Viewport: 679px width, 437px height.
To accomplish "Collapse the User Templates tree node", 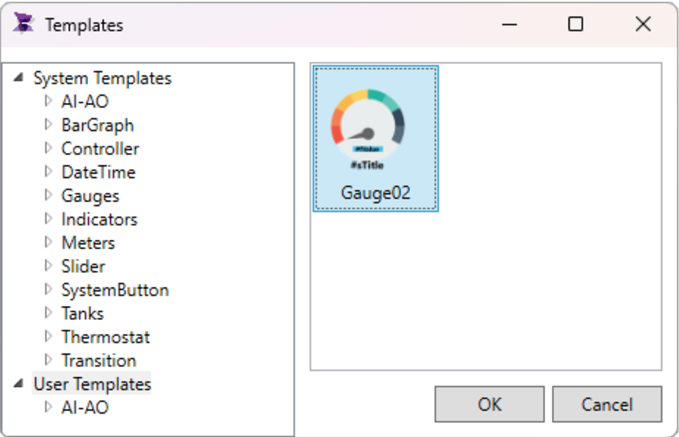I will [x=19, y=384].
